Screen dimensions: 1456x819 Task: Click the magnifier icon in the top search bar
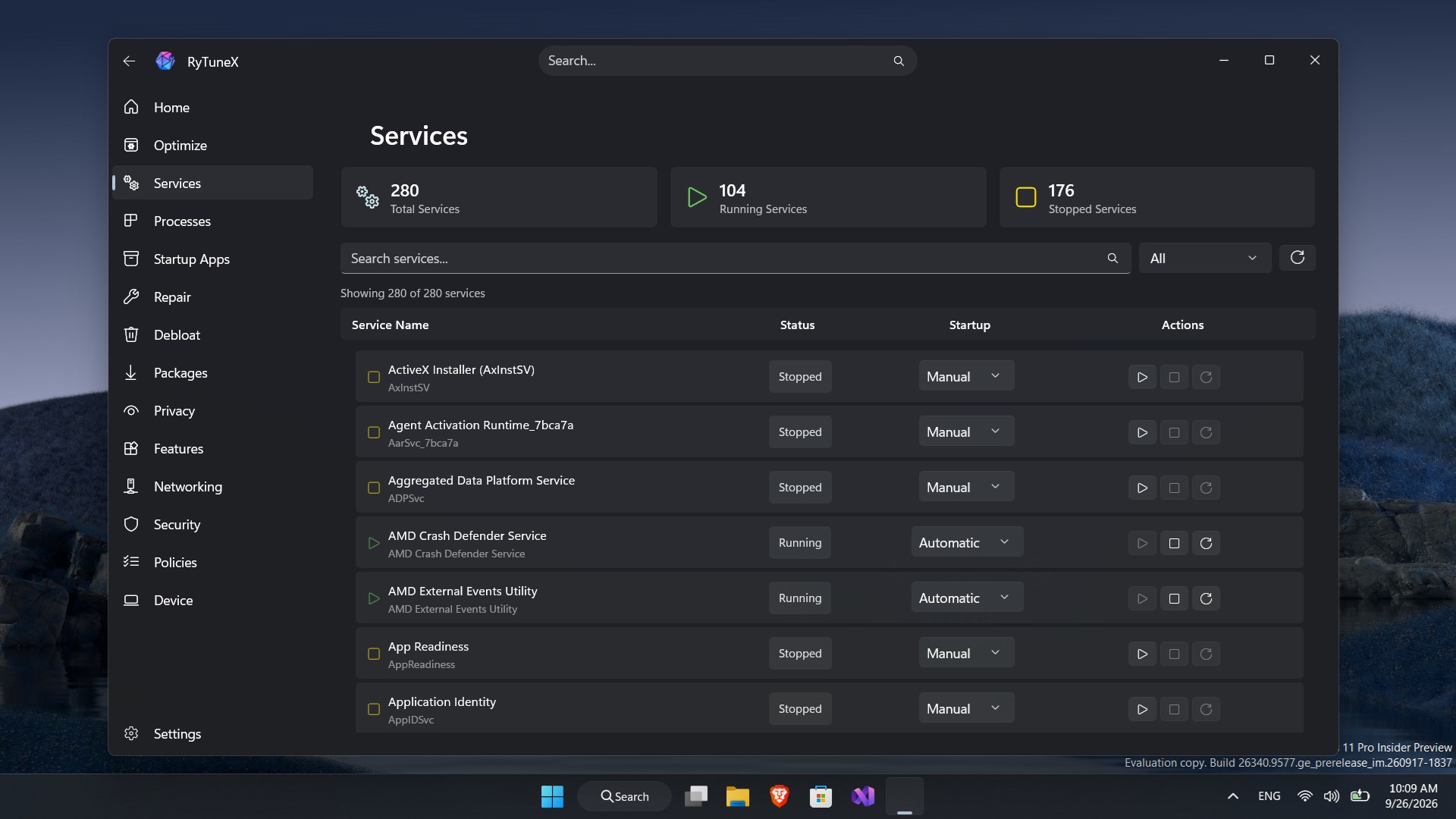[899, 61]
